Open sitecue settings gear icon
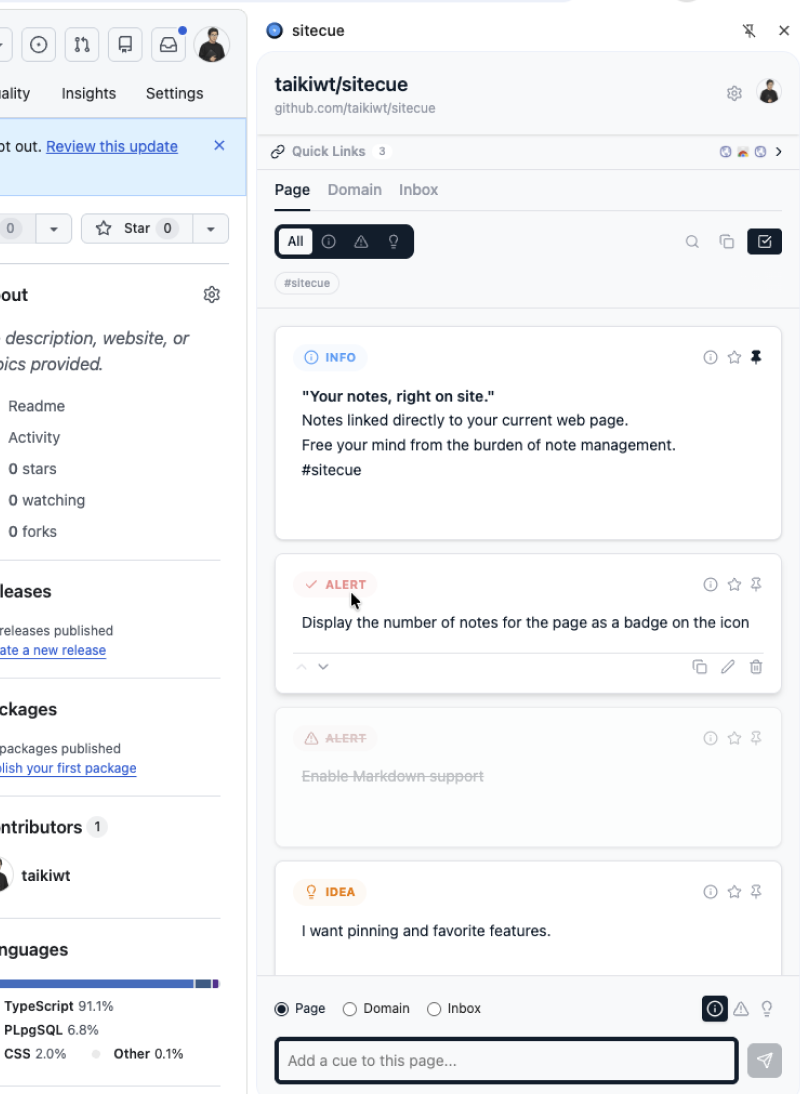Screen dimensions: 800x1094 pos(734,93)
